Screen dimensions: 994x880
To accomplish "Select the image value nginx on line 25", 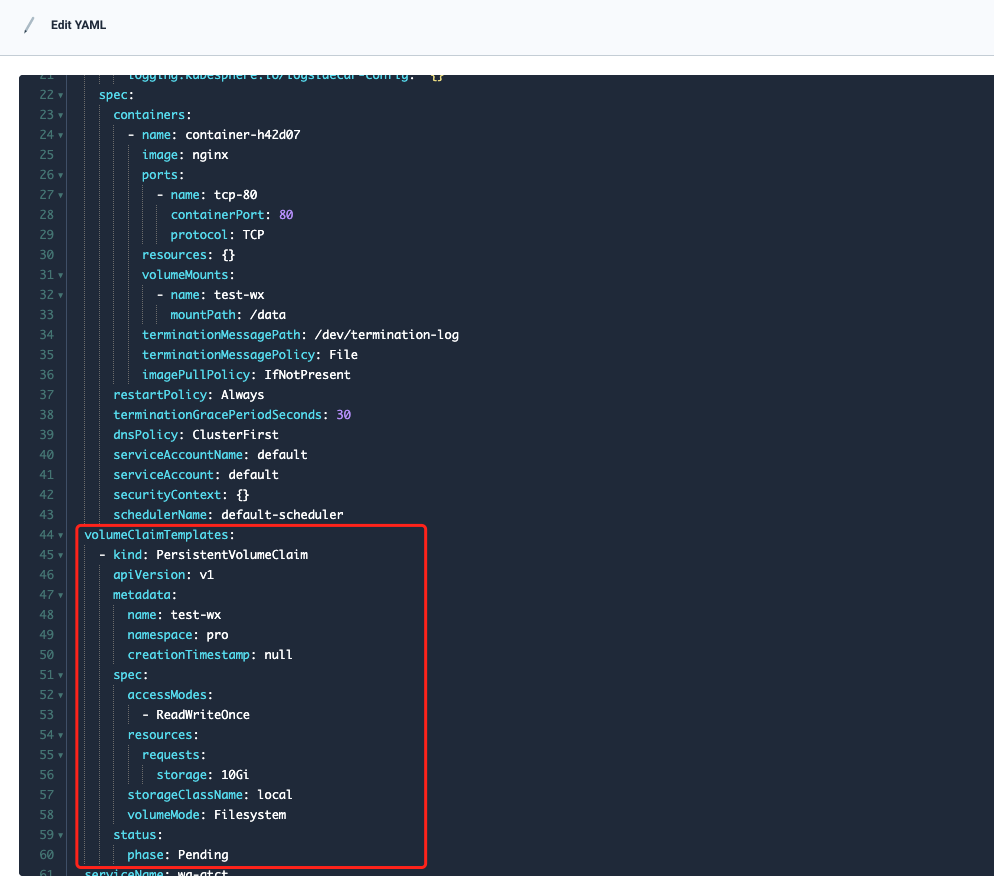I will (x=211, y=154).
